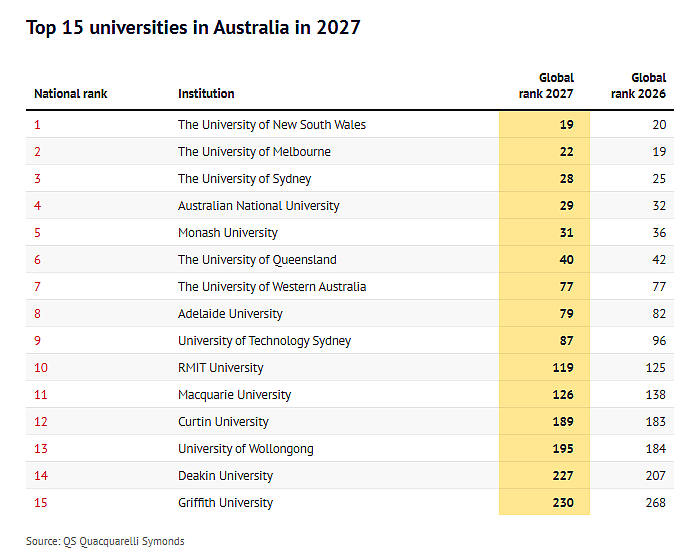The height and width of the screenshot is (558, 695).
Task: Select 2026 rank '138' for Macquarie
Action: coord(656,395)
